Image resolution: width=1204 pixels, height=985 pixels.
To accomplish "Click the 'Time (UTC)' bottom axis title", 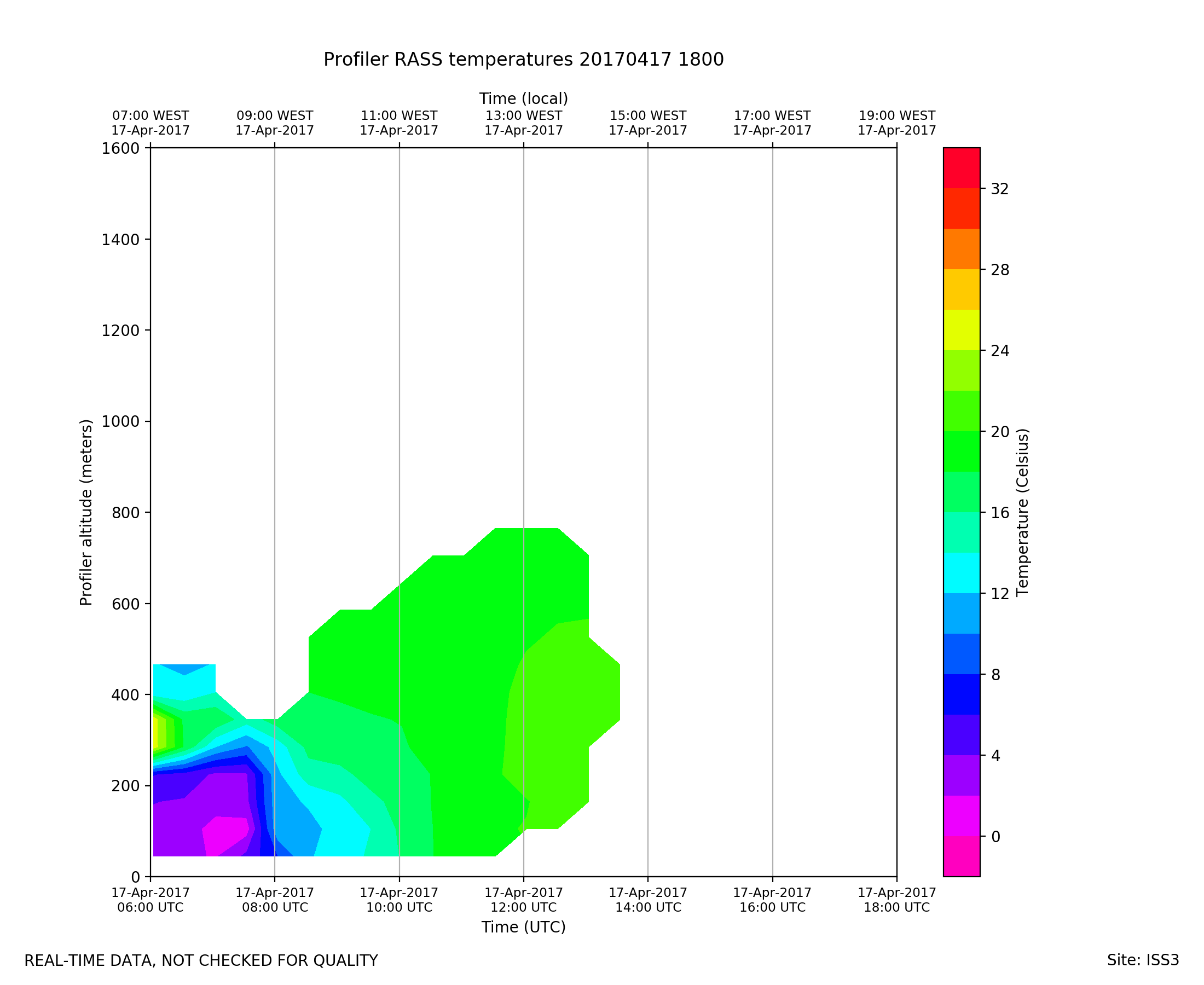I will (523, 927).
